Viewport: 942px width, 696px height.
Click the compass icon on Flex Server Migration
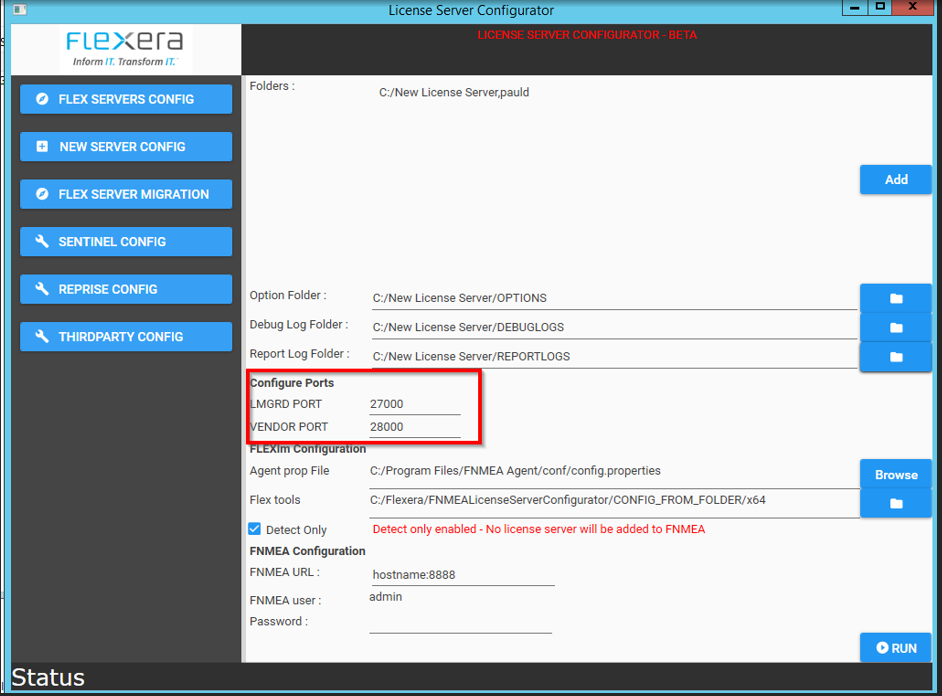coord(42,194)
